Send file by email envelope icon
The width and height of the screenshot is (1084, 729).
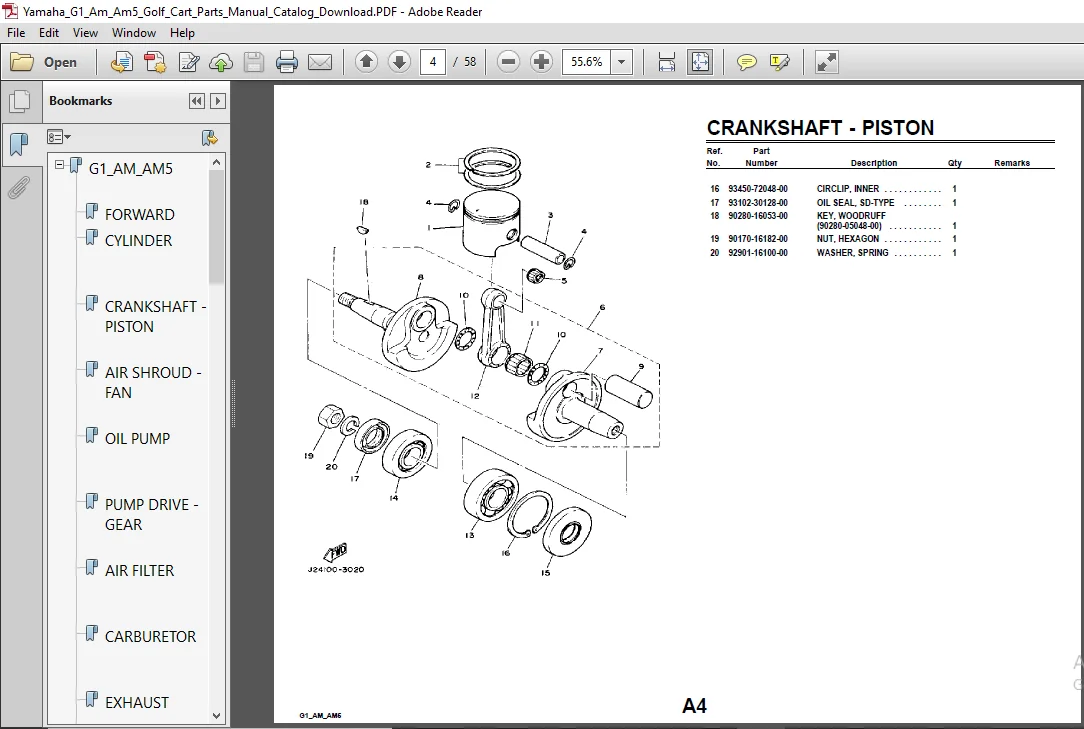tap(319, 62)
